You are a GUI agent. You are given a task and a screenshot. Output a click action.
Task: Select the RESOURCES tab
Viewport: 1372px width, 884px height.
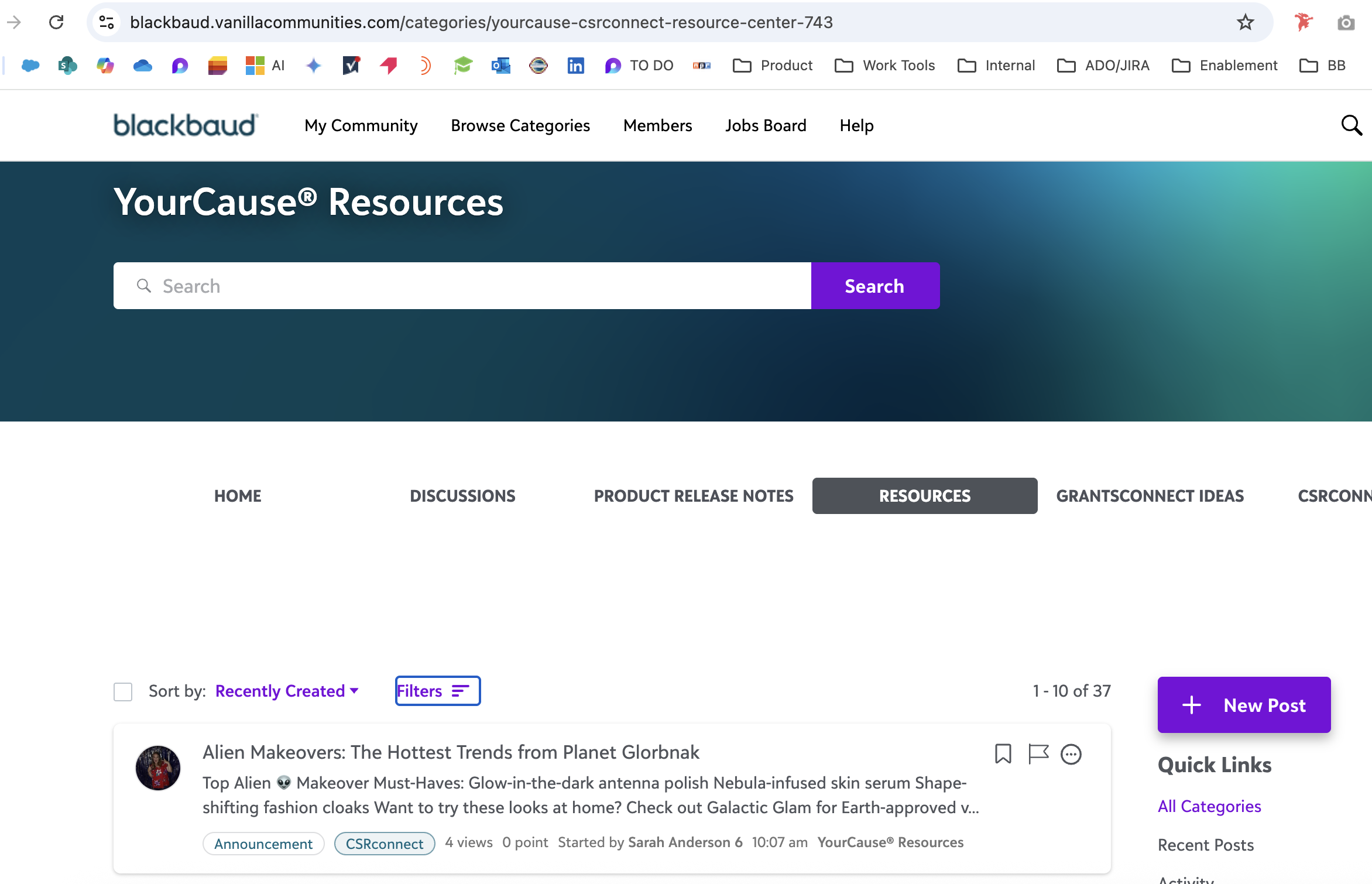point(925,496)
